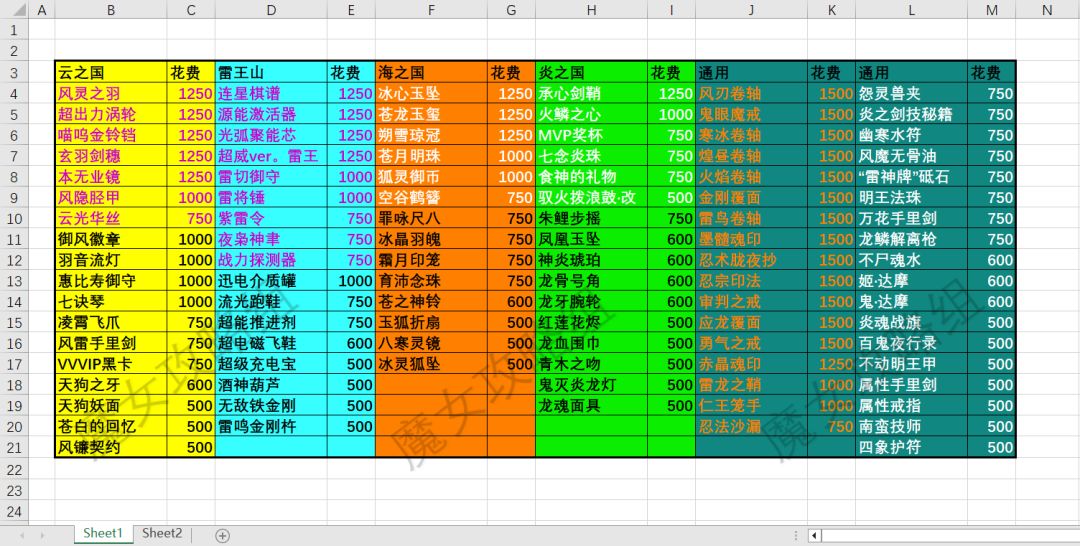Click the tab bar split handle dots
Viewport: 1080px width, 546px height.
(x=796, y=535)
